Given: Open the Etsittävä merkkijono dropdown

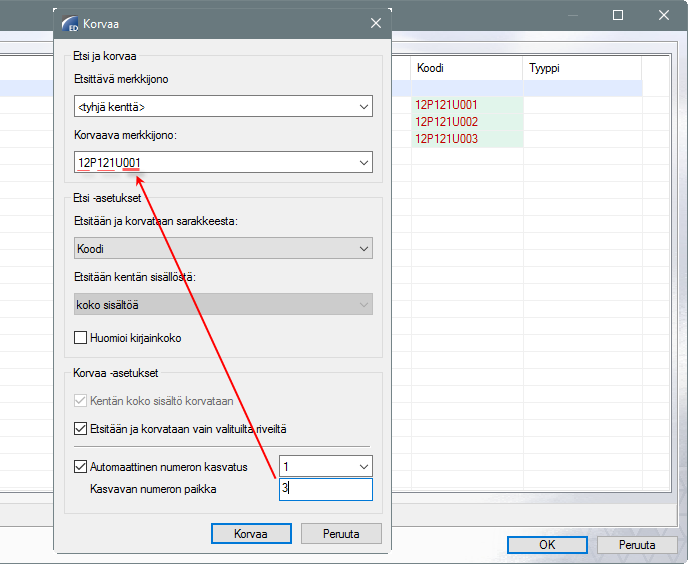Looking at the screenshot, I should (x=362, y=106).
